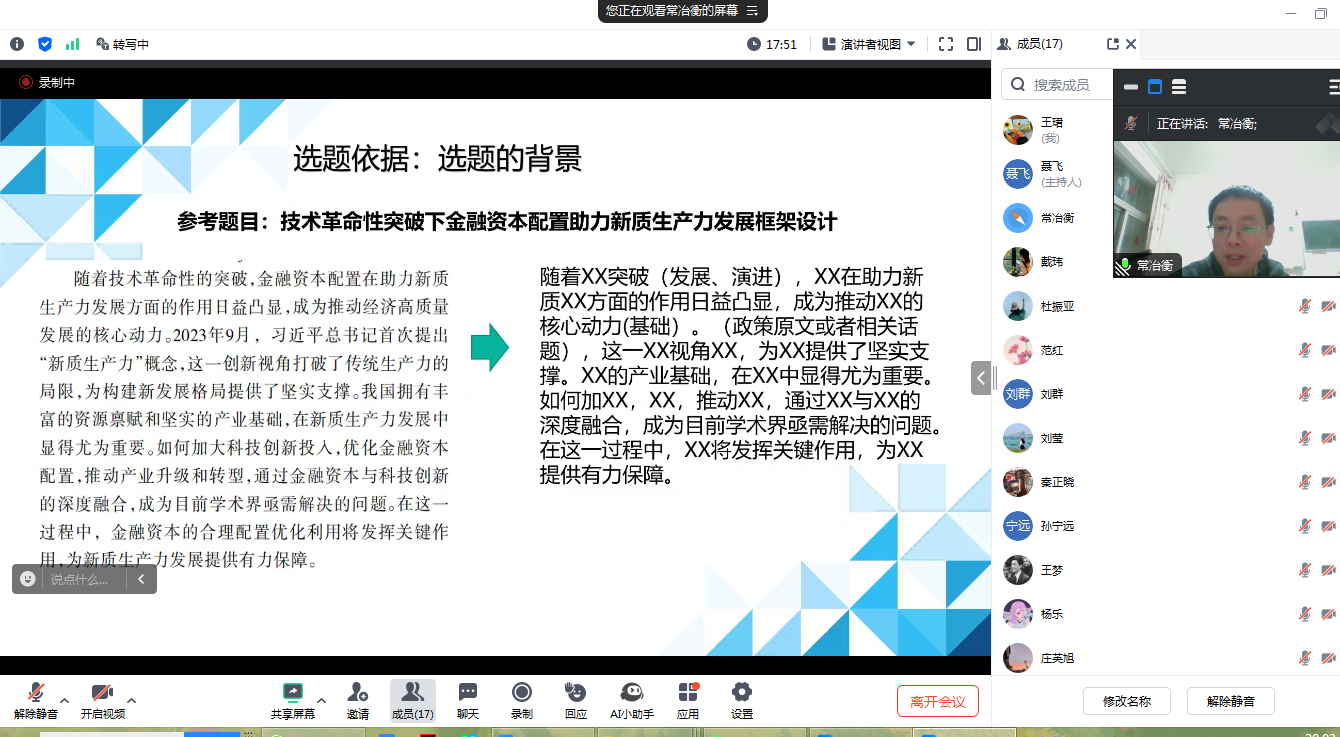Viewport: 1340px width, 737px height.
Task: Open the 邀请 invite icon
Action: (357, 693)
